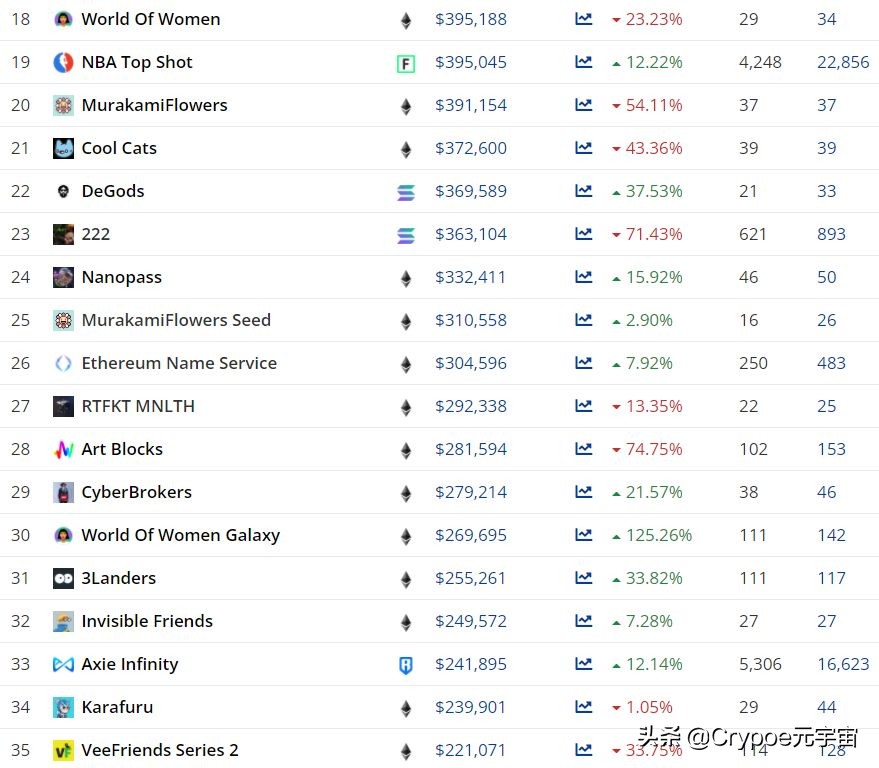This screenshot has height=768, width=879.
Task: Open the NBA Top Shot collection link
Action: [x=137, y=62]
